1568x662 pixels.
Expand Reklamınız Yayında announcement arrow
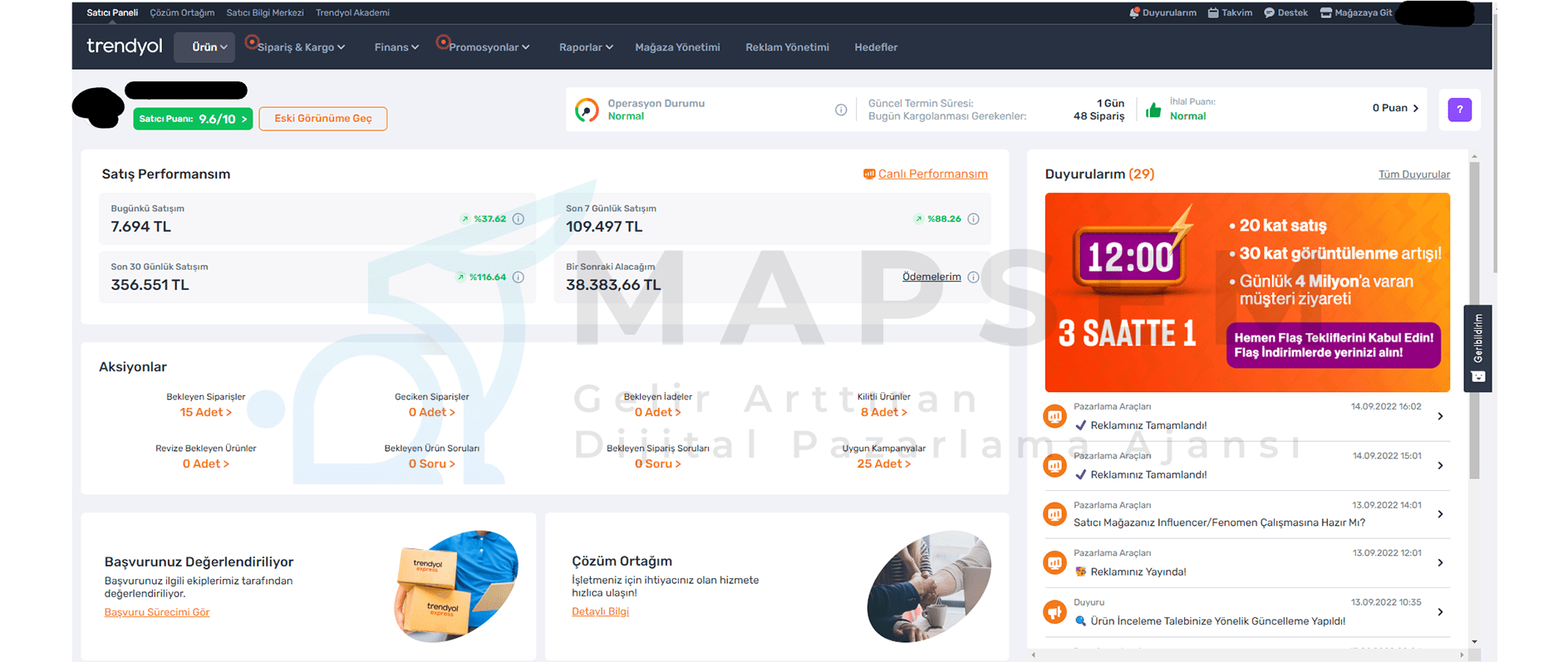pos(1440,562)
